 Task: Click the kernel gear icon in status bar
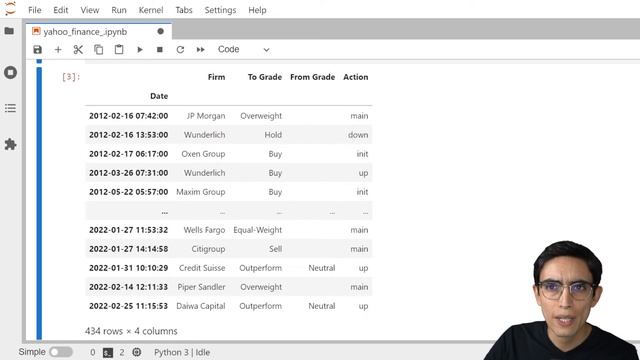point(137,352)
